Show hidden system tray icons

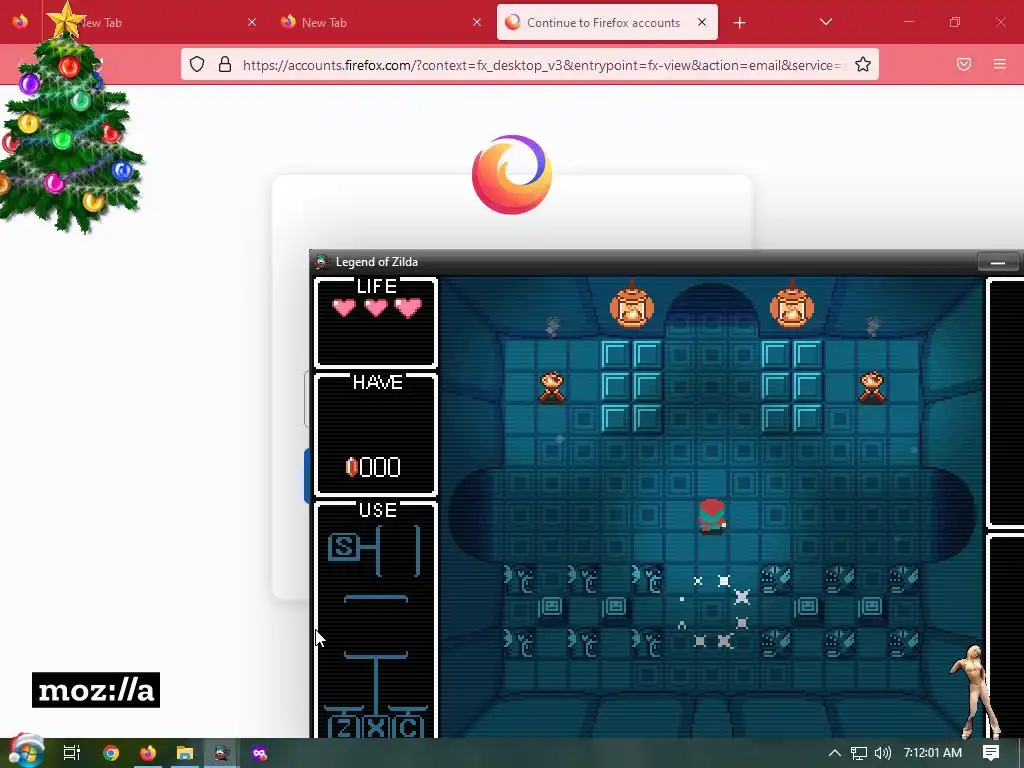[x=834, y=753]
